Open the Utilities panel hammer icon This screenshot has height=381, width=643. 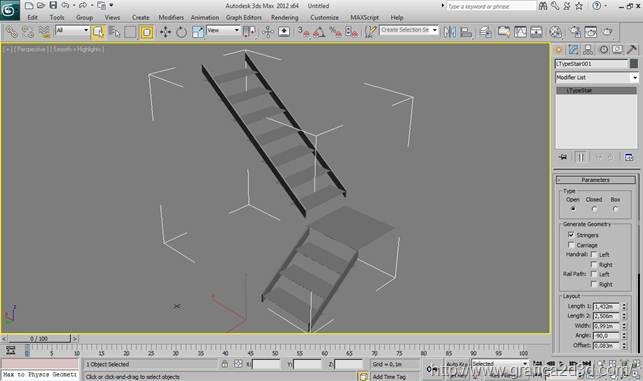tap(632, 50)
